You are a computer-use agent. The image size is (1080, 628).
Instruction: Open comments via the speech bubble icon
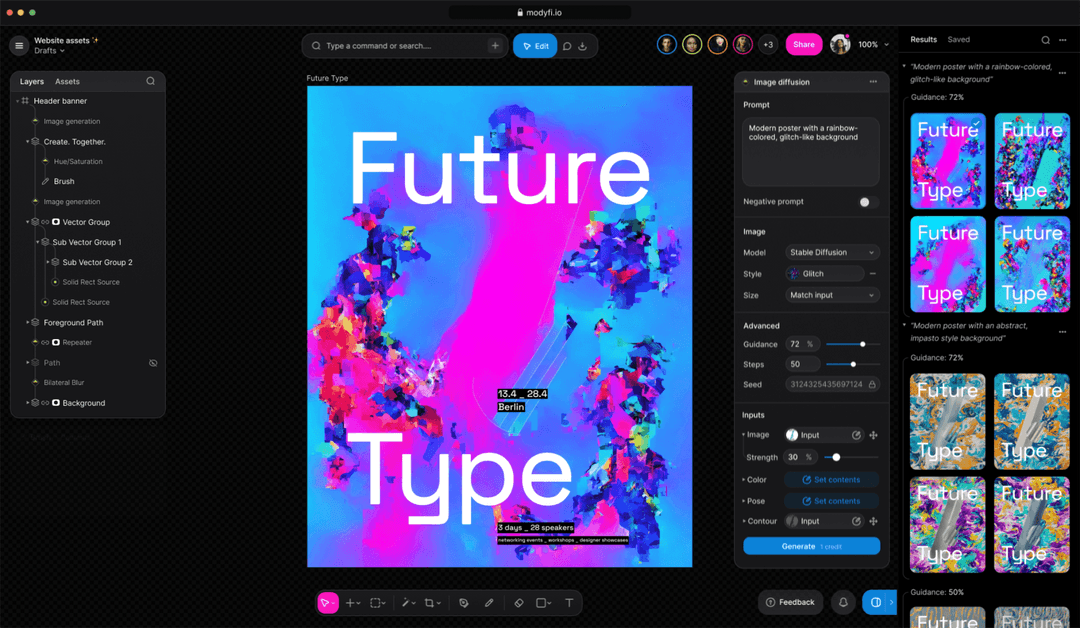pos(567,46)
